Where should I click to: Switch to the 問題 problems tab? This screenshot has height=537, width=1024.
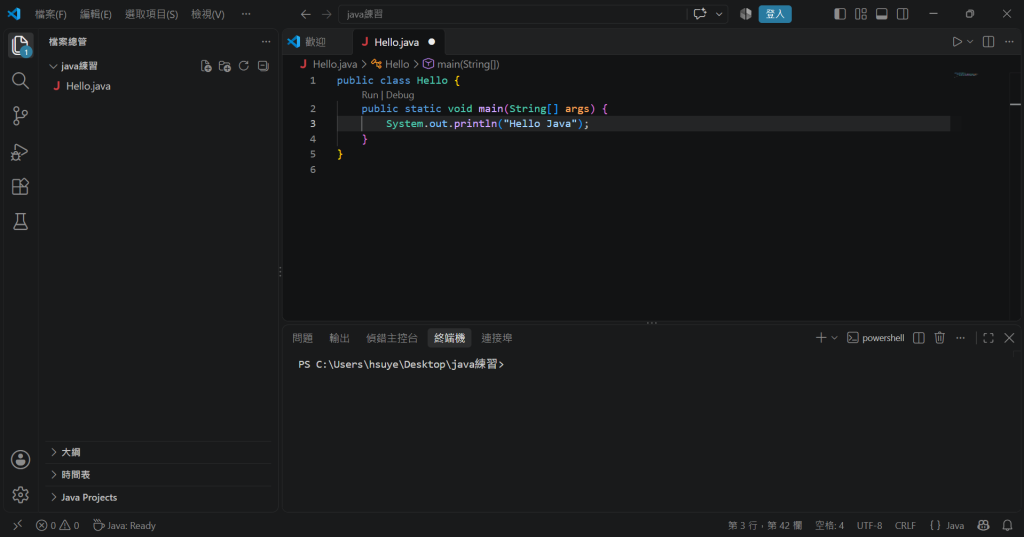coord(302,338)
